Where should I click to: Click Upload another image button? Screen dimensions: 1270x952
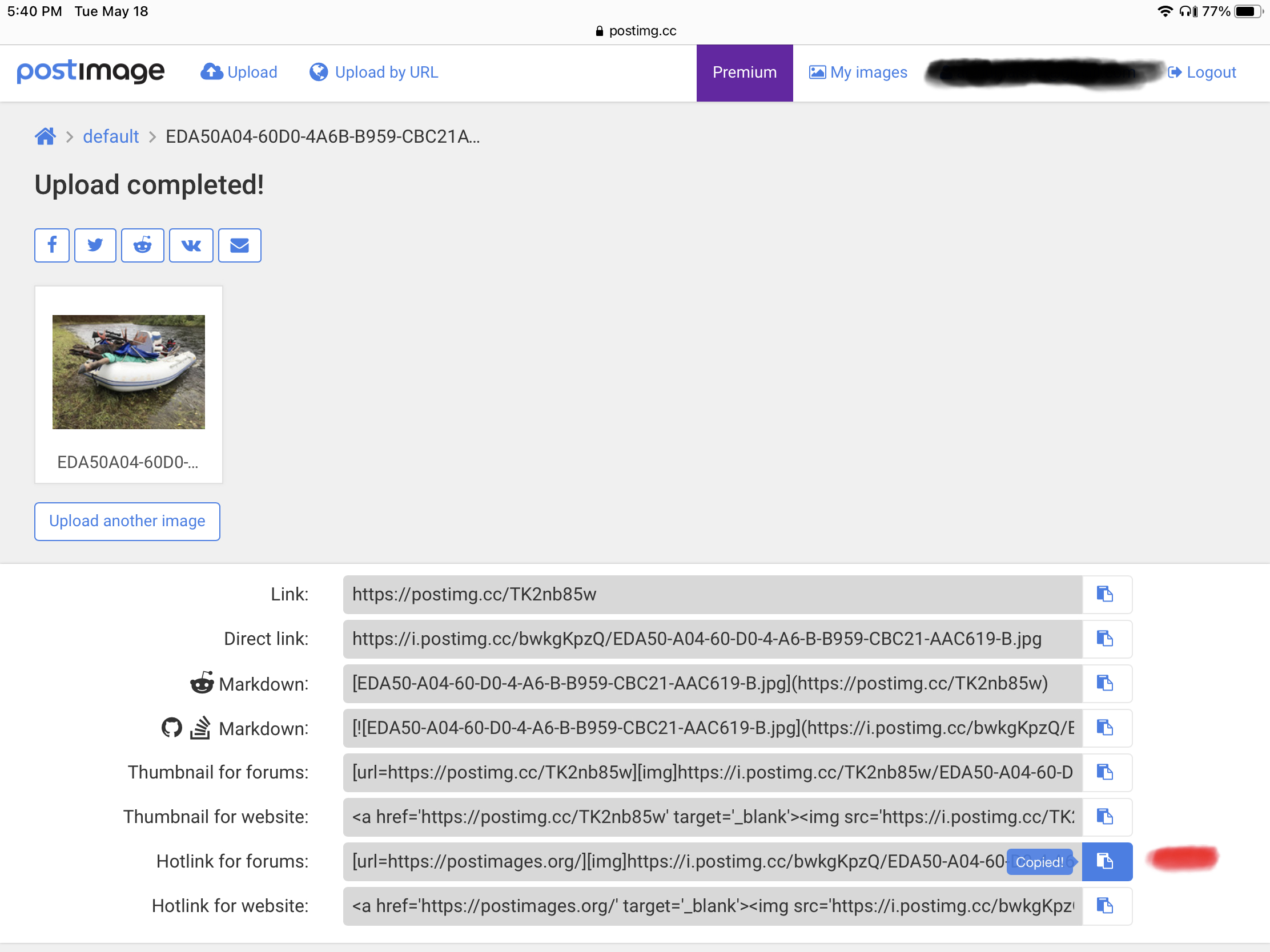pos(127,521)
